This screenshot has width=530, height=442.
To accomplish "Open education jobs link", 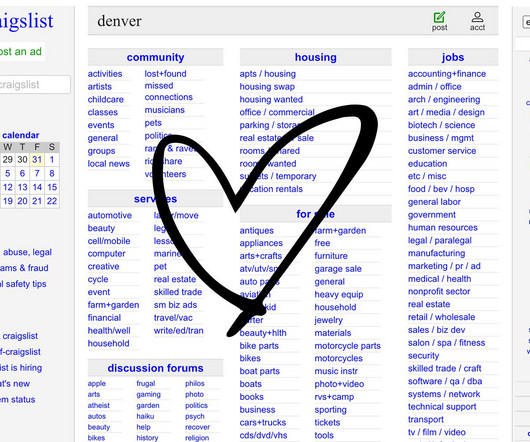I will point(427,164).
